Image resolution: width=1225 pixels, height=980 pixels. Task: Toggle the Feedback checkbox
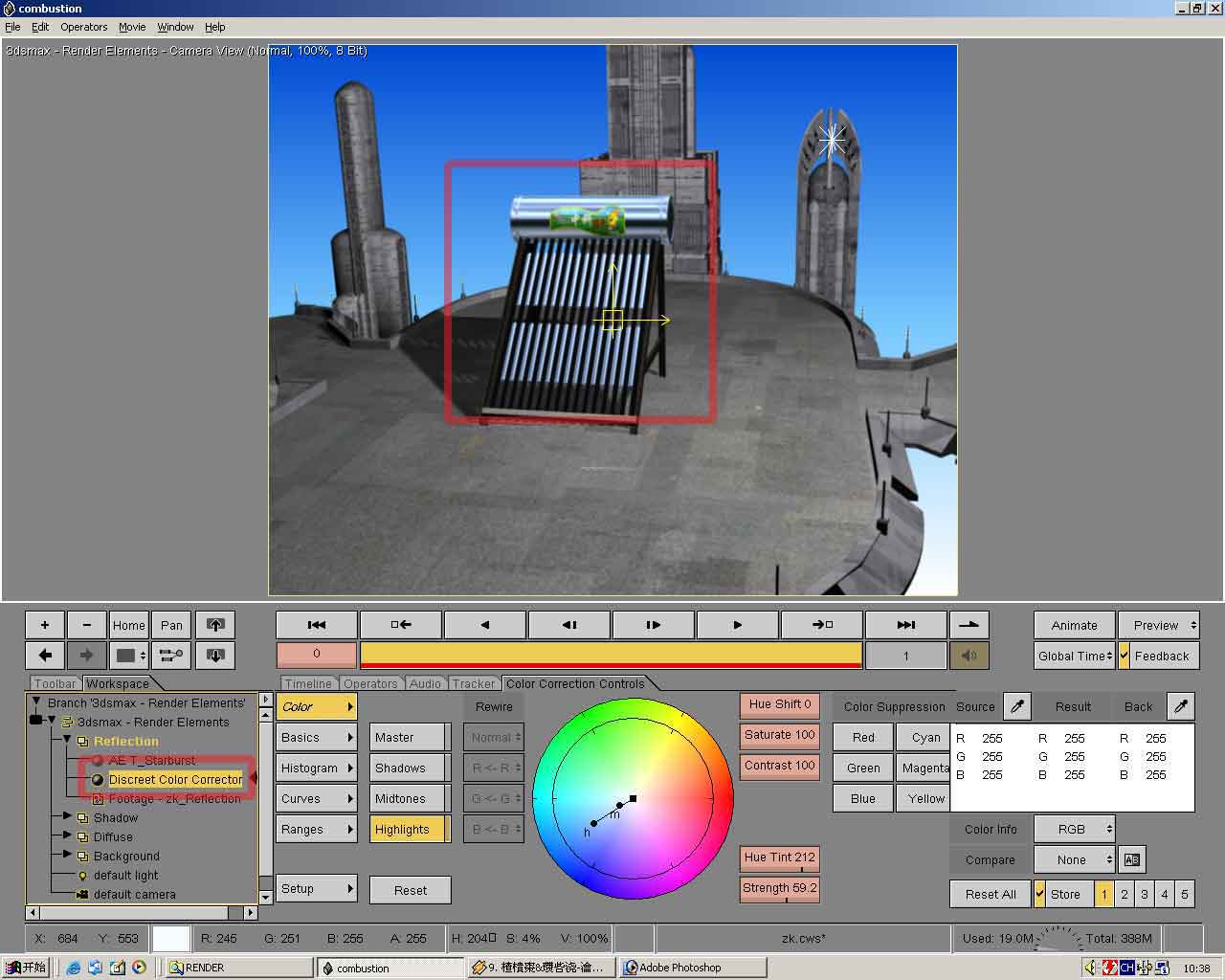[x=1125, y=656]
